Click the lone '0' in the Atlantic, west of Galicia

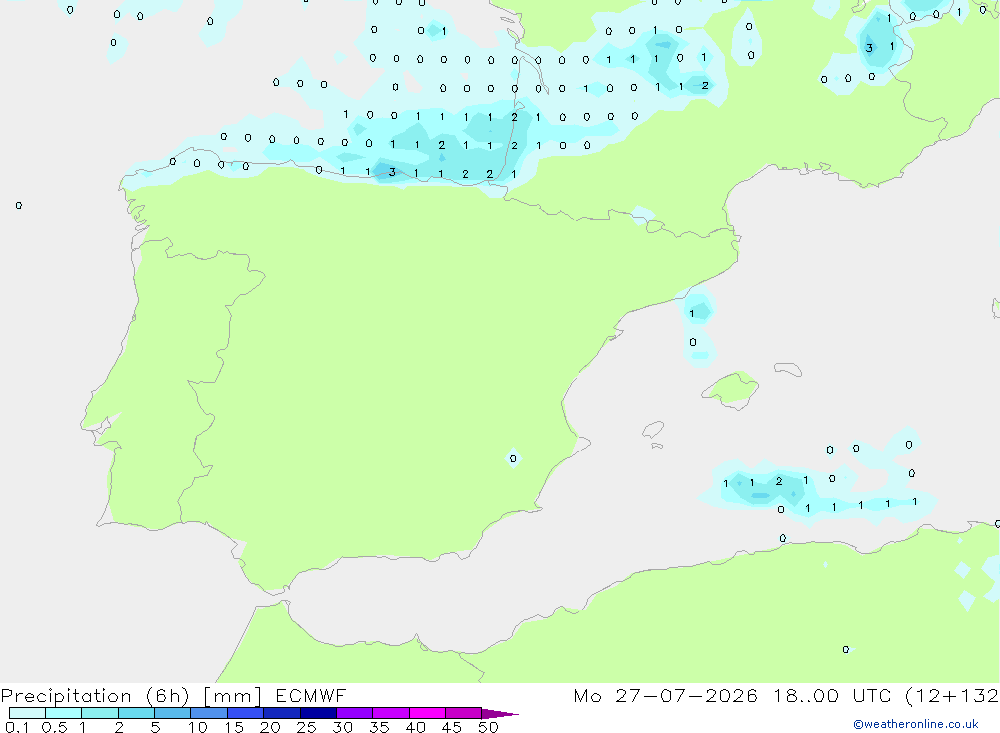pyautogui.click(x=18, y=205)
